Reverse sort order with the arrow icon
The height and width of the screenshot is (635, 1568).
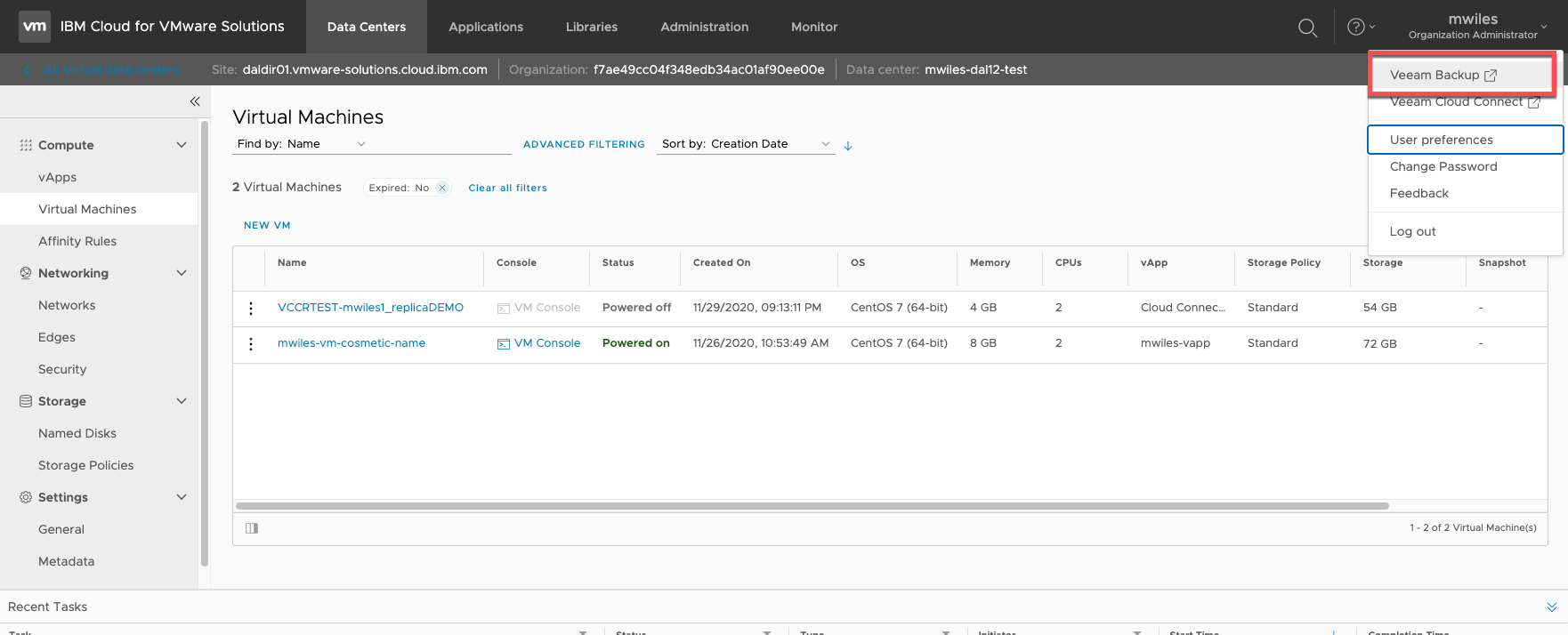click(848, 146)
